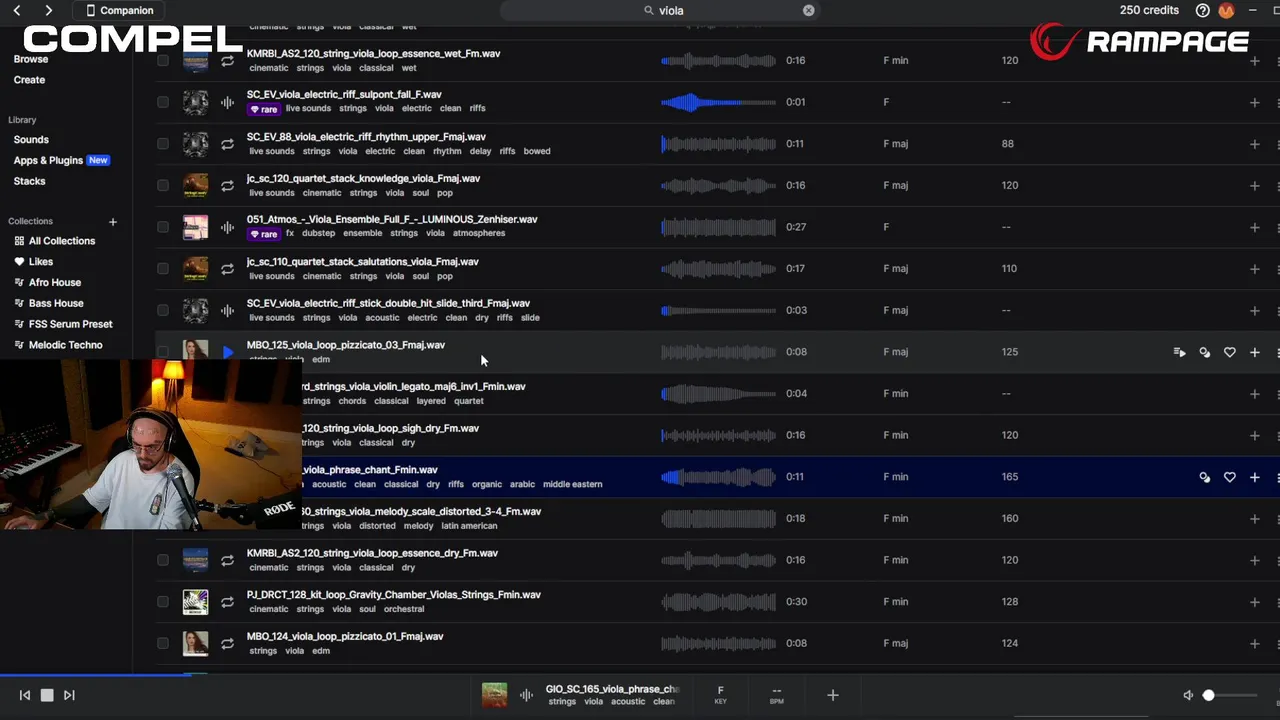1280x720 pixels.
Task: Click the rare tag on sulpont_fall_F
Action: 264,109
